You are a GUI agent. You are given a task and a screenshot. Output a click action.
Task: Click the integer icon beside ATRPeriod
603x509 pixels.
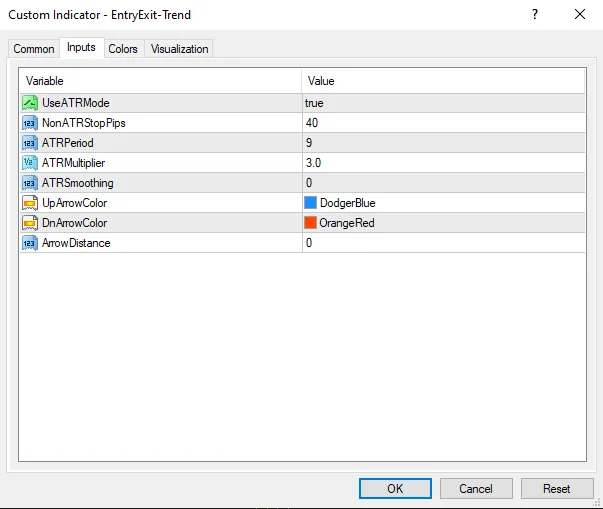pos(30,143)
